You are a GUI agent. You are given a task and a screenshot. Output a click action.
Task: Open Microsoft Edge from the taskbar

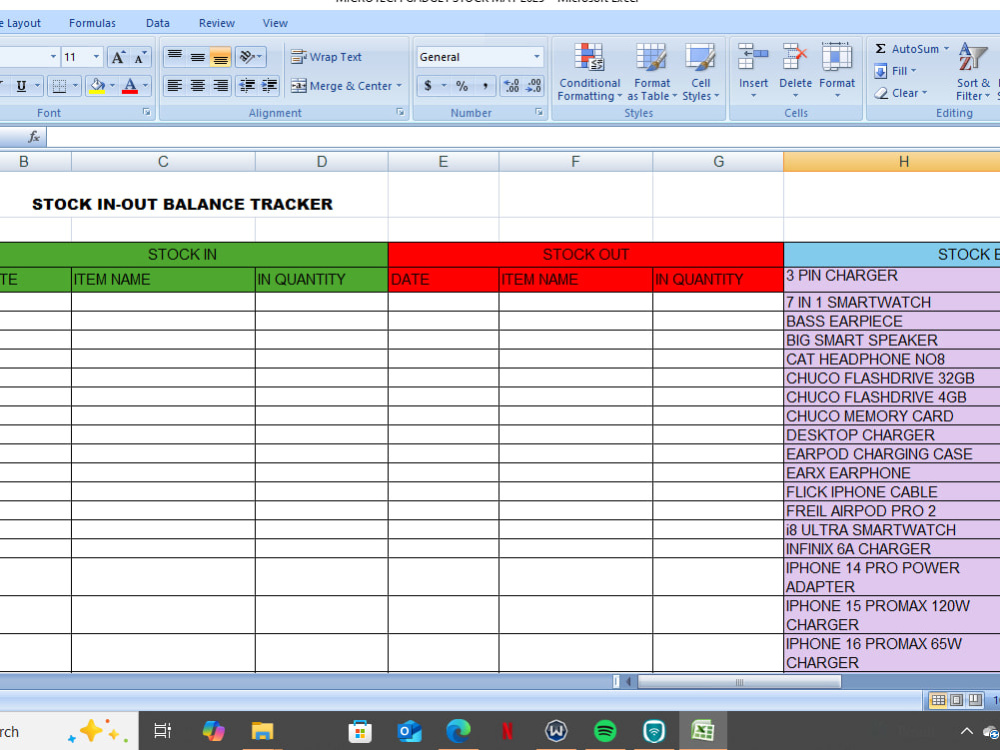coord(458,731)
